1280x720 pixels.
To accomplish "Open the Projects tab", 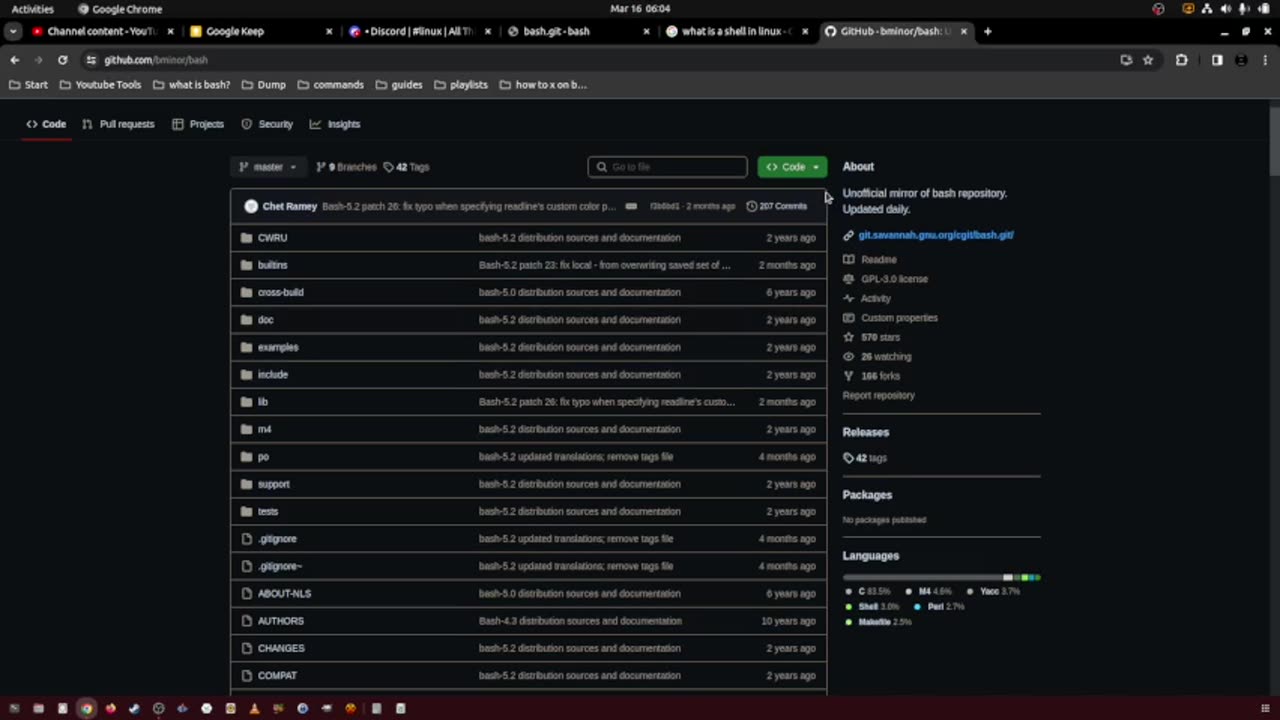I will pos(198,124).
